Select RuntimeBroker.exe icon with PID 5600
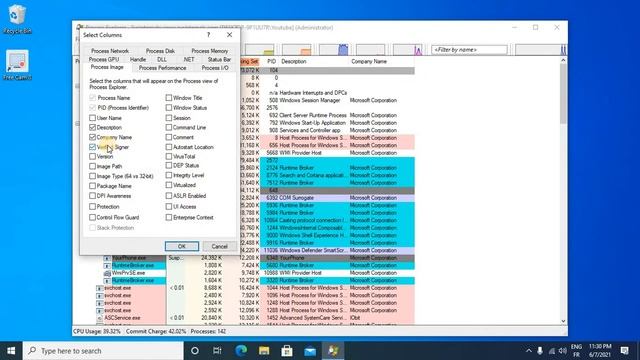The image size is (640, 360). pos(107,266)
